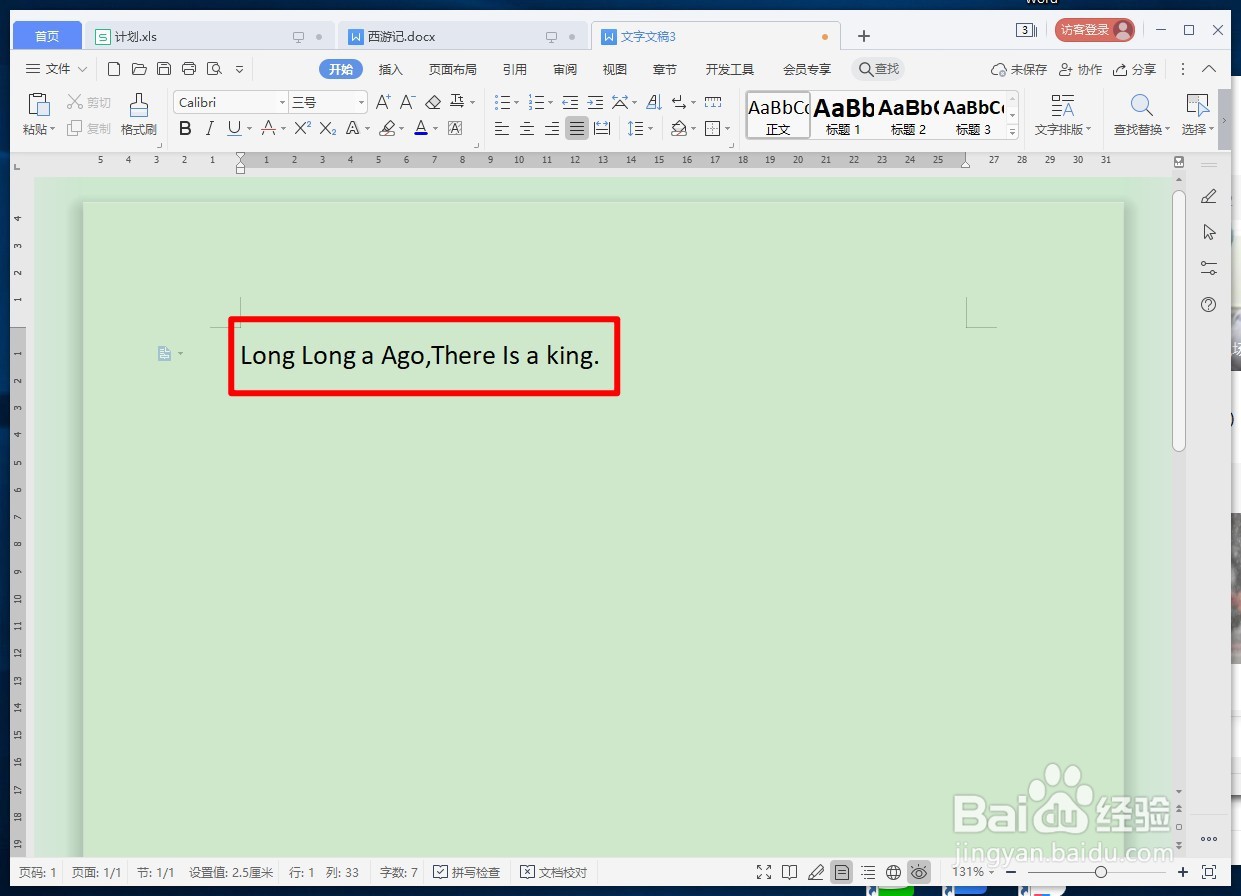This screenshot has height=896, width=1241.
Task: Open bullet list style dropdown
Action: [516, 102]
